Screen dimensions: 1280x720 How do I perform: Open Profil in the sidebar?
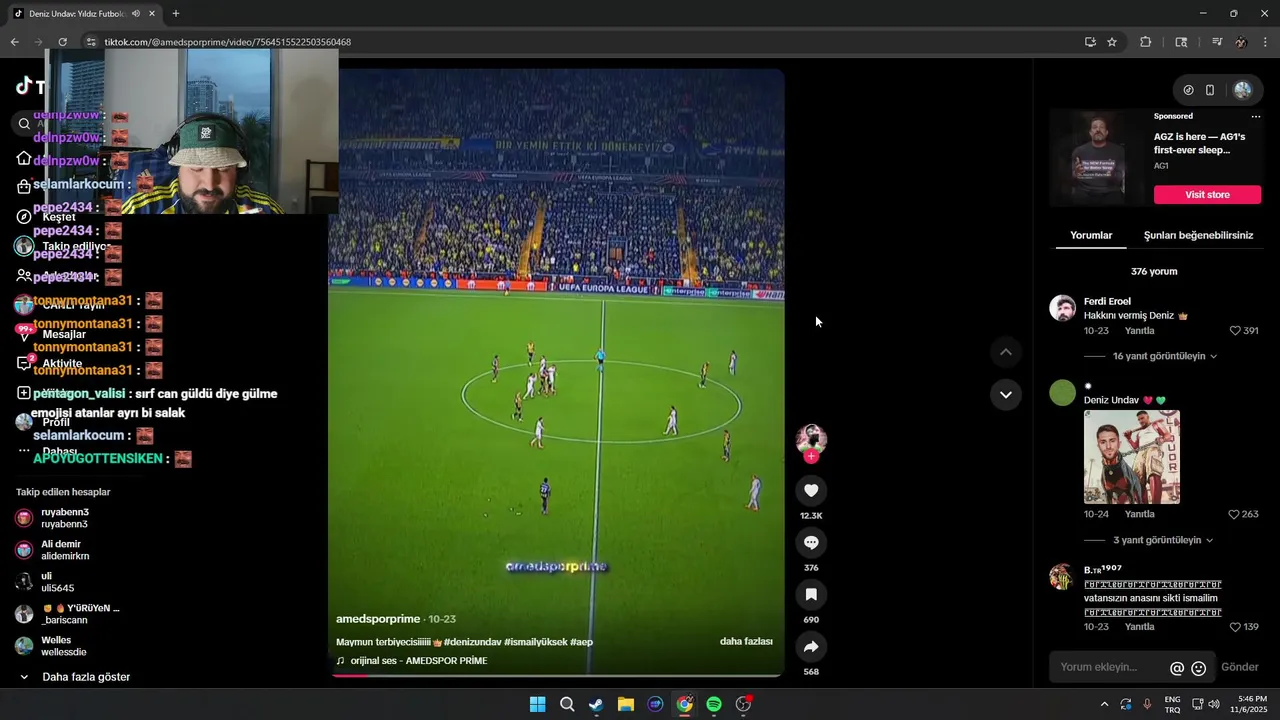(56, 422)
